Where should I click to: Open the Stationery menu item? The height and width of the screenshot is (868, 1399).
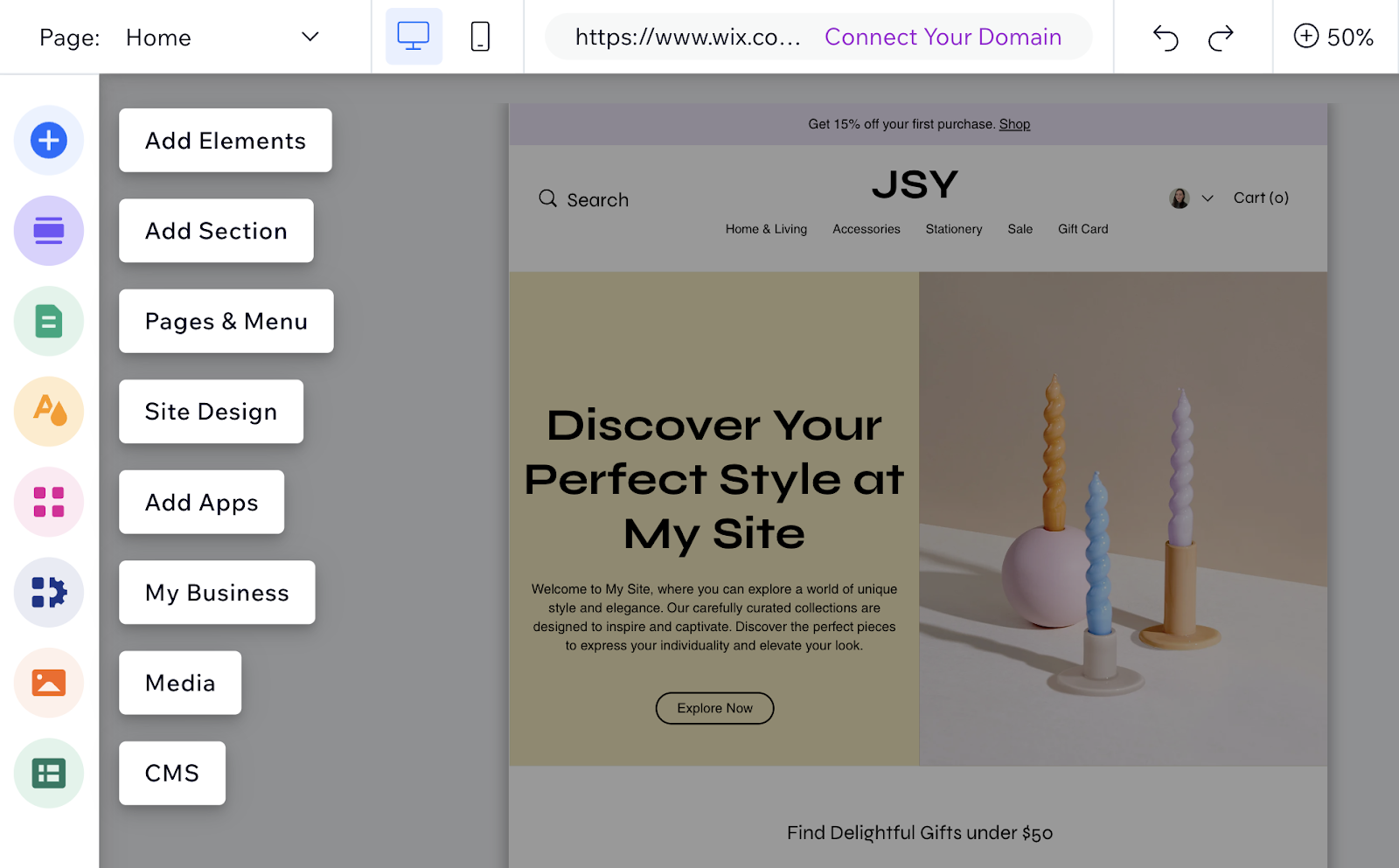954,229
